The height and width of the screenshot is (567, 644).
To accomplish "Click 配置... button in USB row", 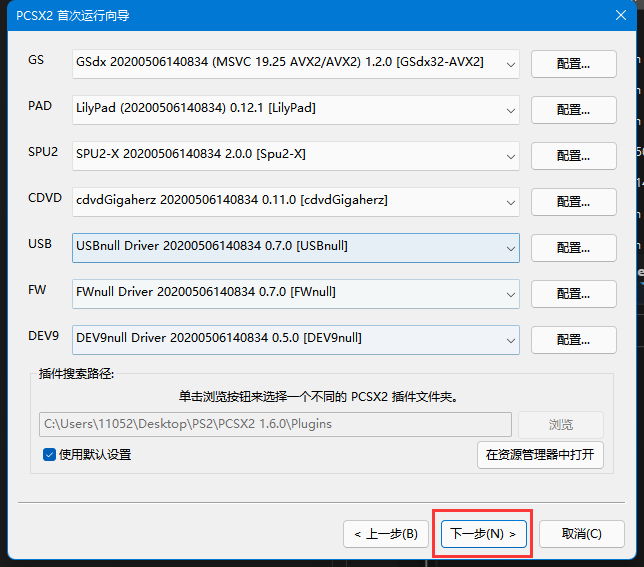I will pos(573,248).
